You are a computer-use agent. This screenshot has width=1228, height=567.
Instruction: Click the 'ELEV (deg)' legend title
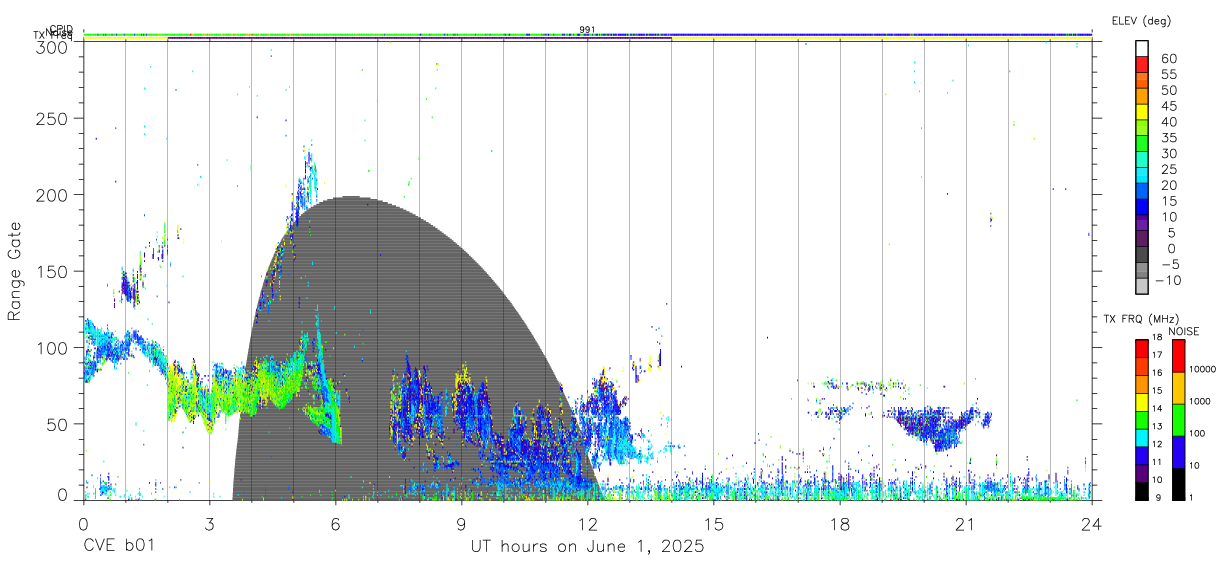pos(1141,21)
